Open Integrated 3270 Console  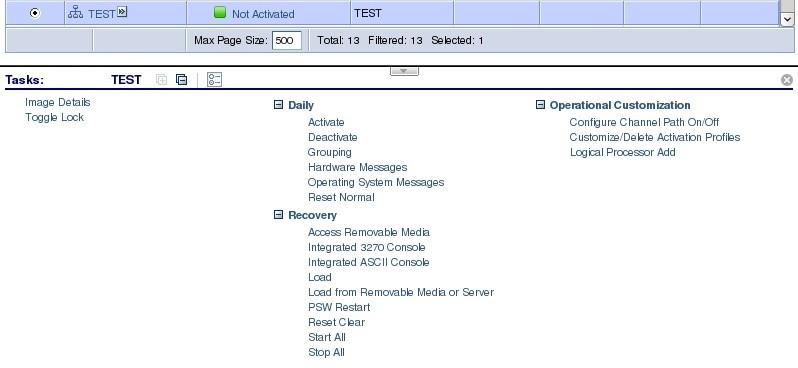[x=366, y=247]
